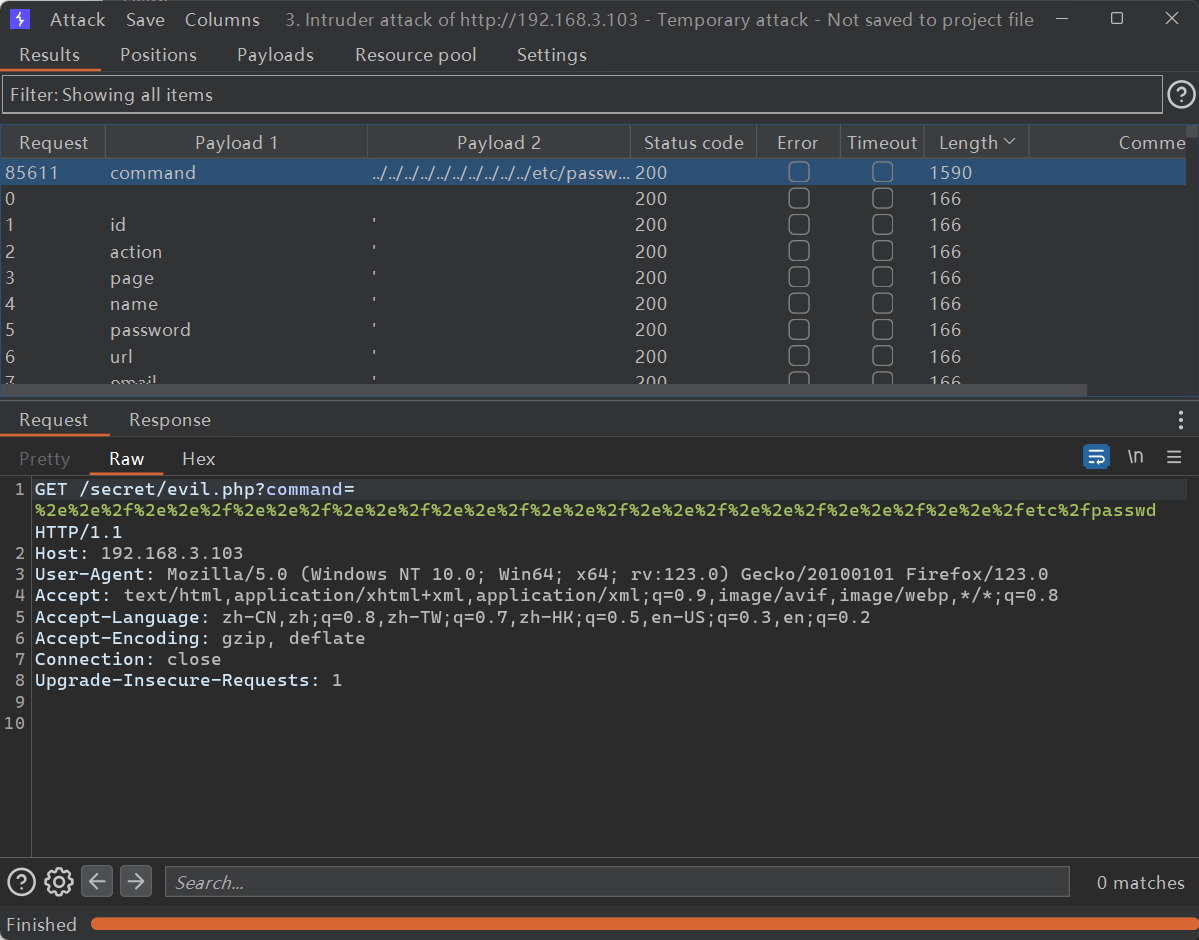Toggle the show non-printable characters icon
The image size is (1199, 940).
(1135, 458)
